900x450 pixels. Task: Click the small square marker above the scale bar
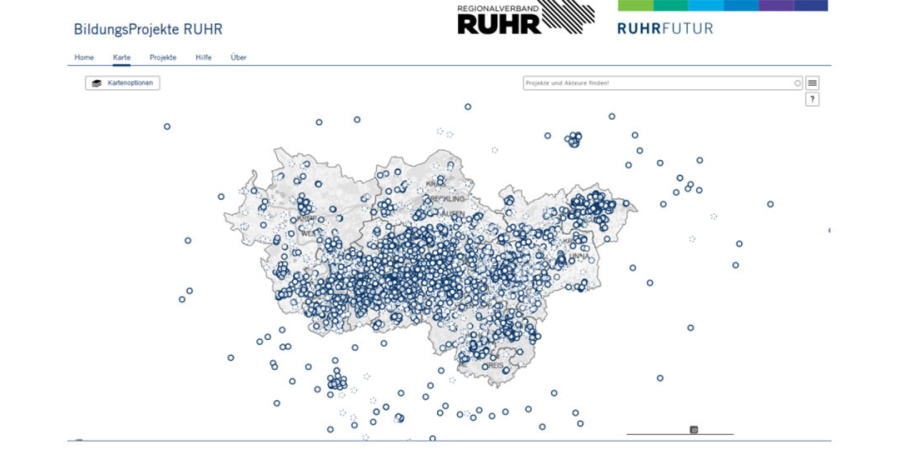pos(694,429)
